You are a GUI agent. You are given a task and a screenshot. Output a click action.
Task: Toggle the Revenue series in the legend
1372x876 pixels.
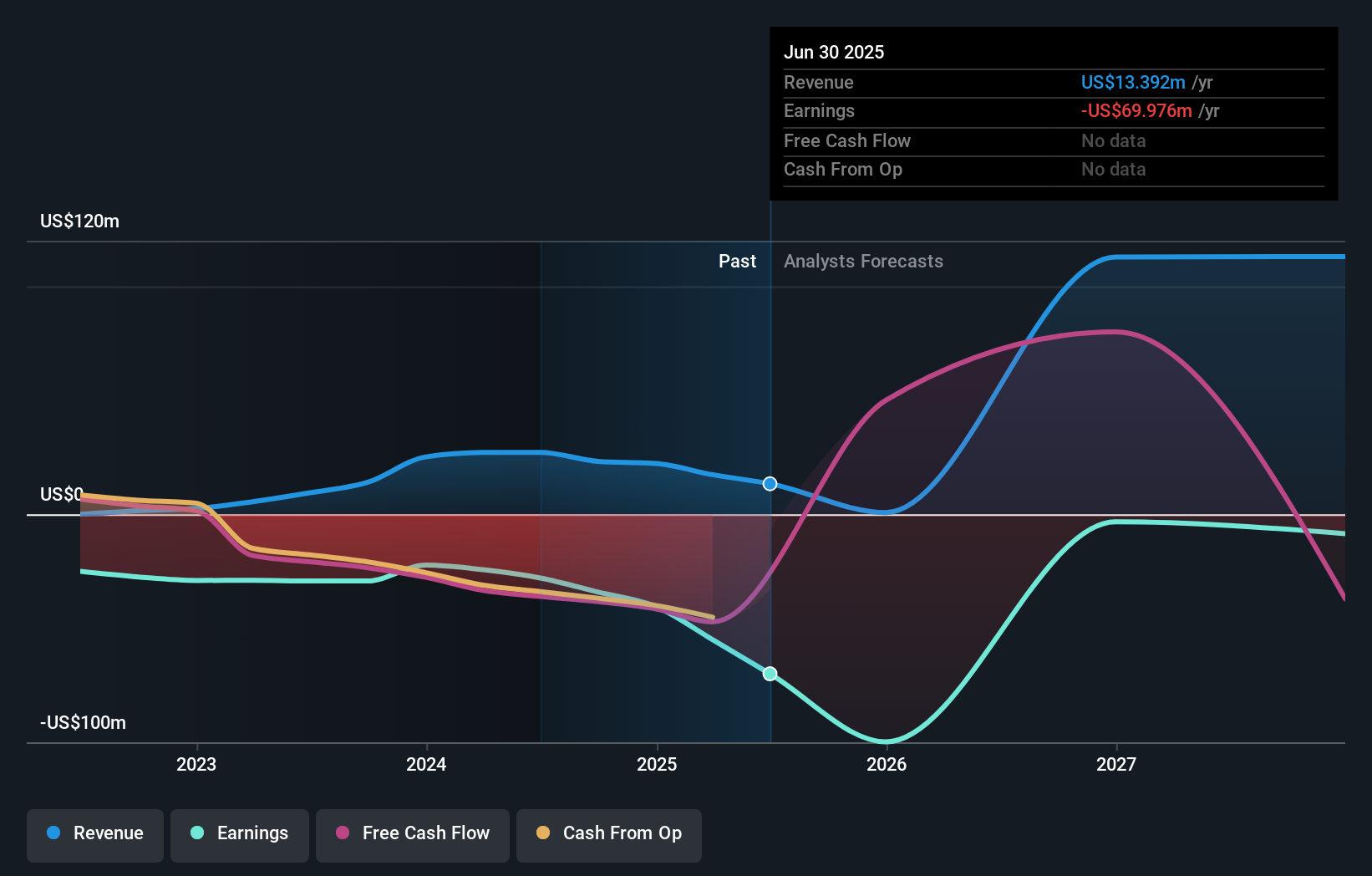coord(95,835)
